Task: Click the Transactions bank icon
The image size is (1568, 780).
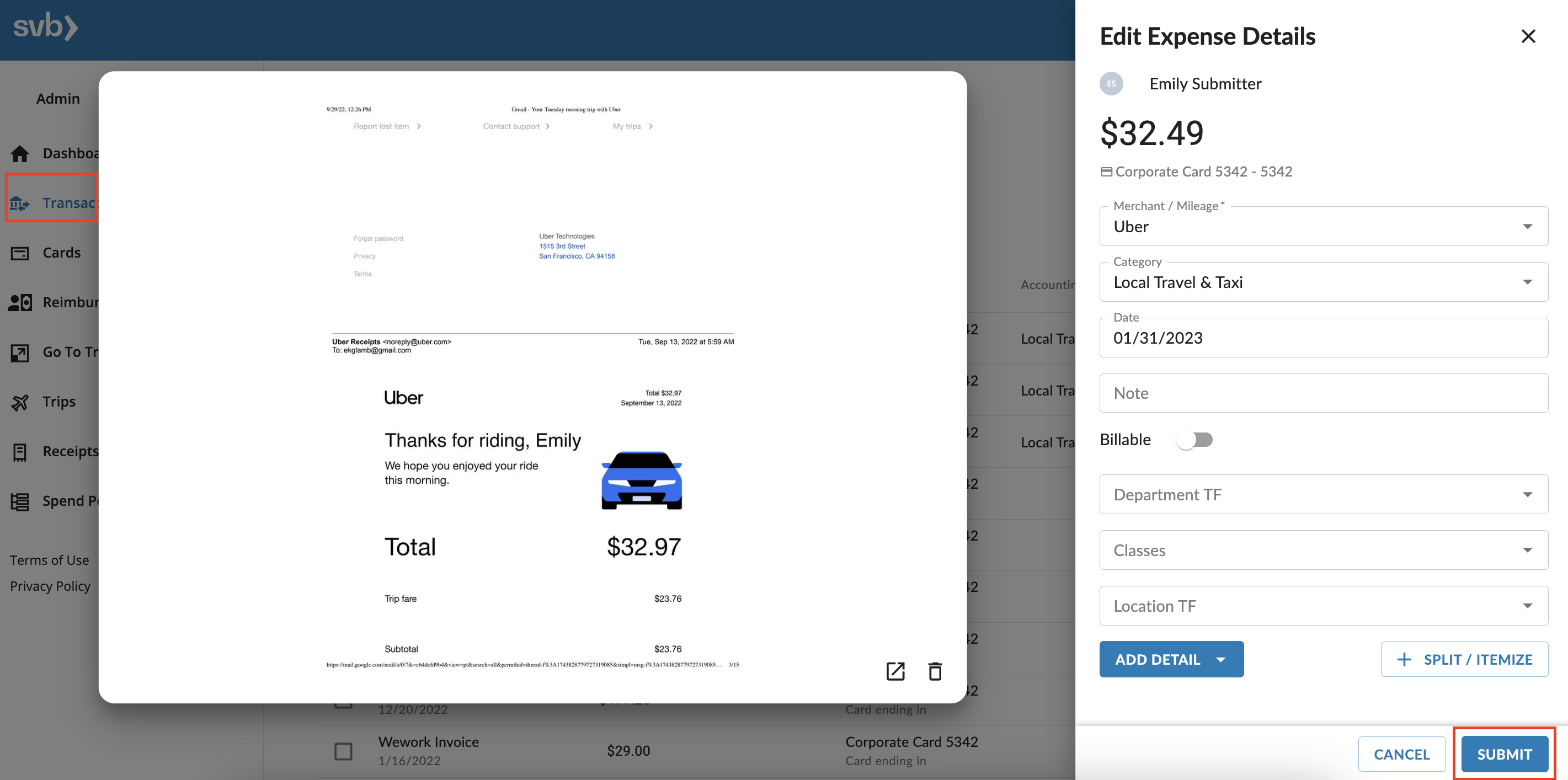Action: [19, 203]
